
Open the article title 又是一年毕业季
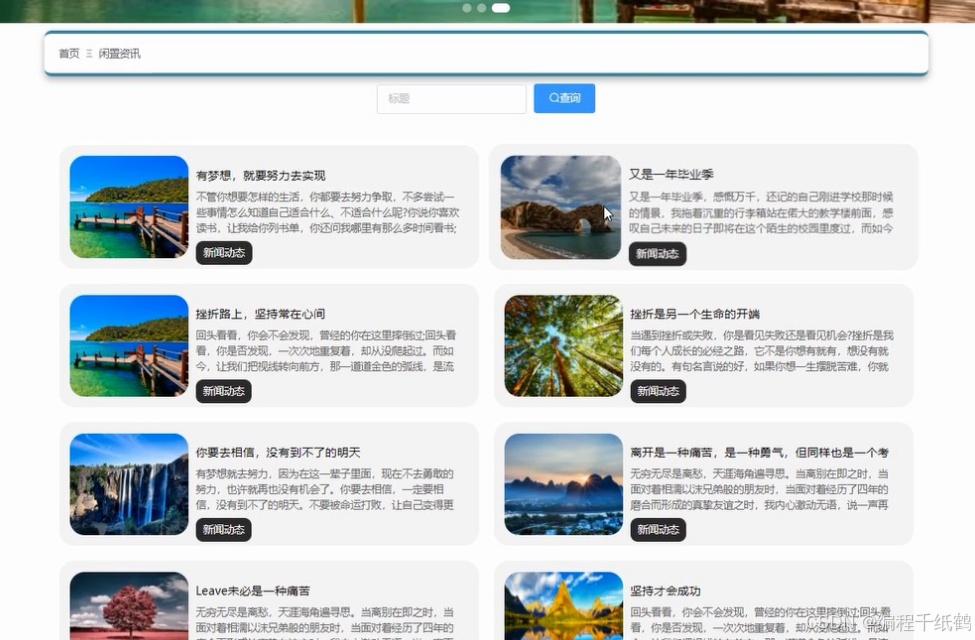(x=671, y=174)
